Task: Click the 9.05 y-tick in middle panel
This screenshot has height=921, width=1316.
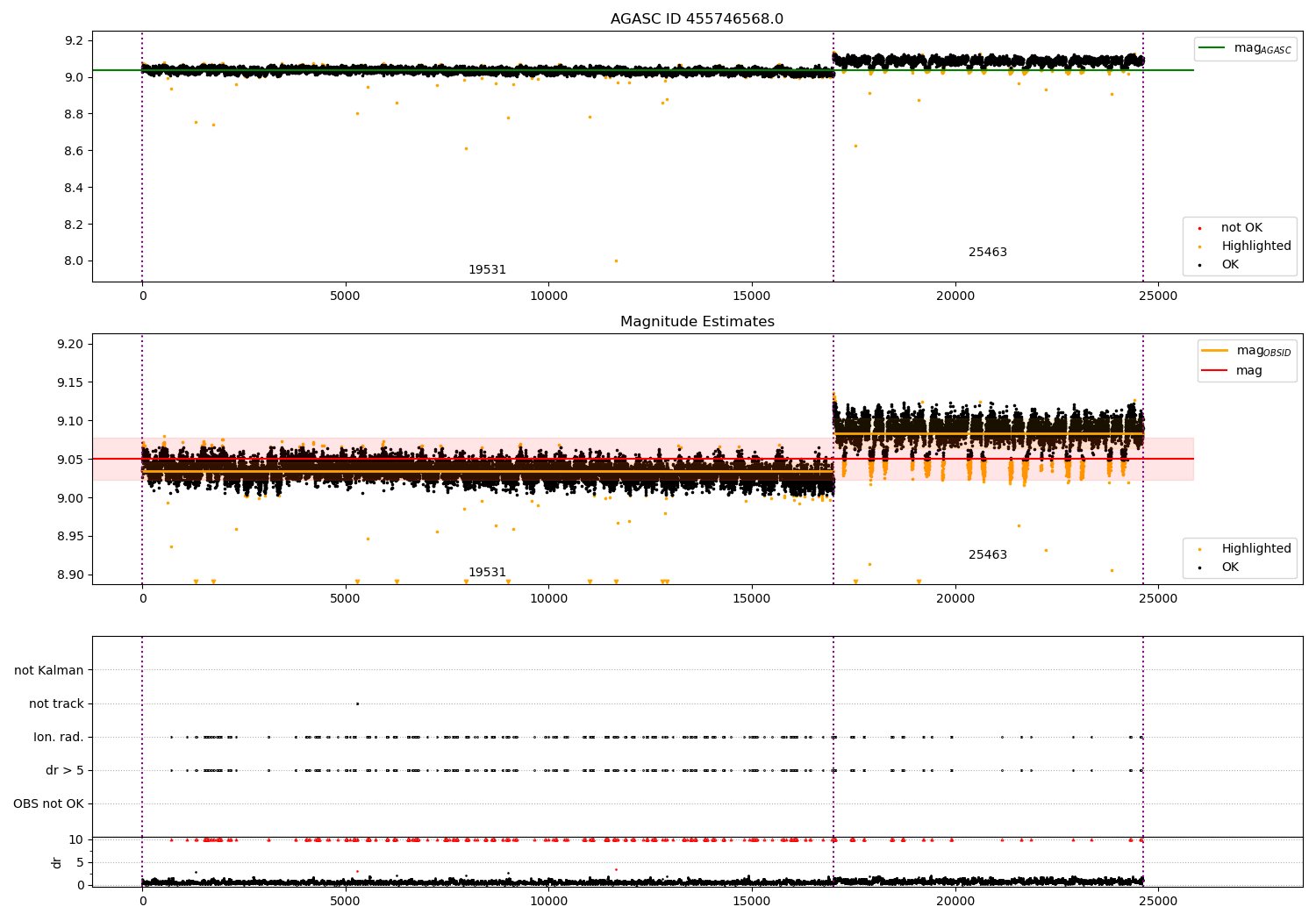Action: [69, 460]
